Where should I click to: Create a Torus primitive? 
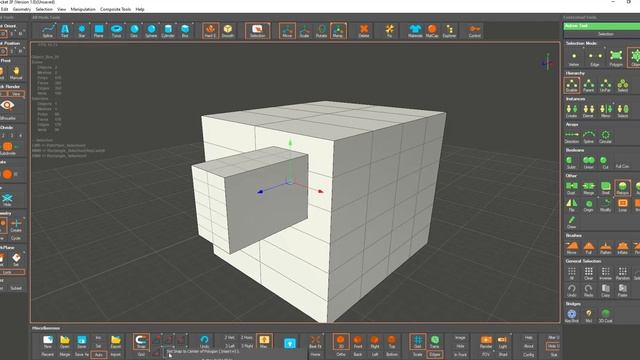(x=117, y=31)
